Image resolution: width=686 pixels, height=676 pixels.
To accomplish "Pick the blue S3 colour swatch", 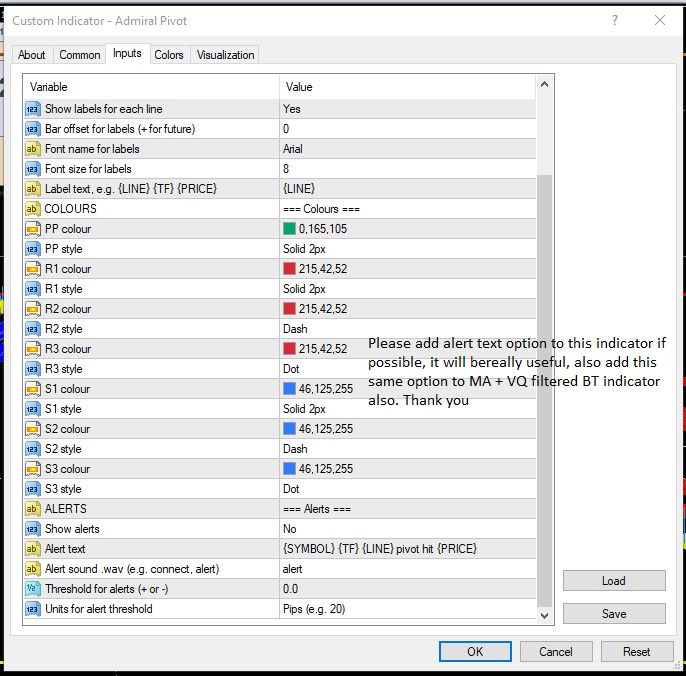I will click(x=289, y=469).
